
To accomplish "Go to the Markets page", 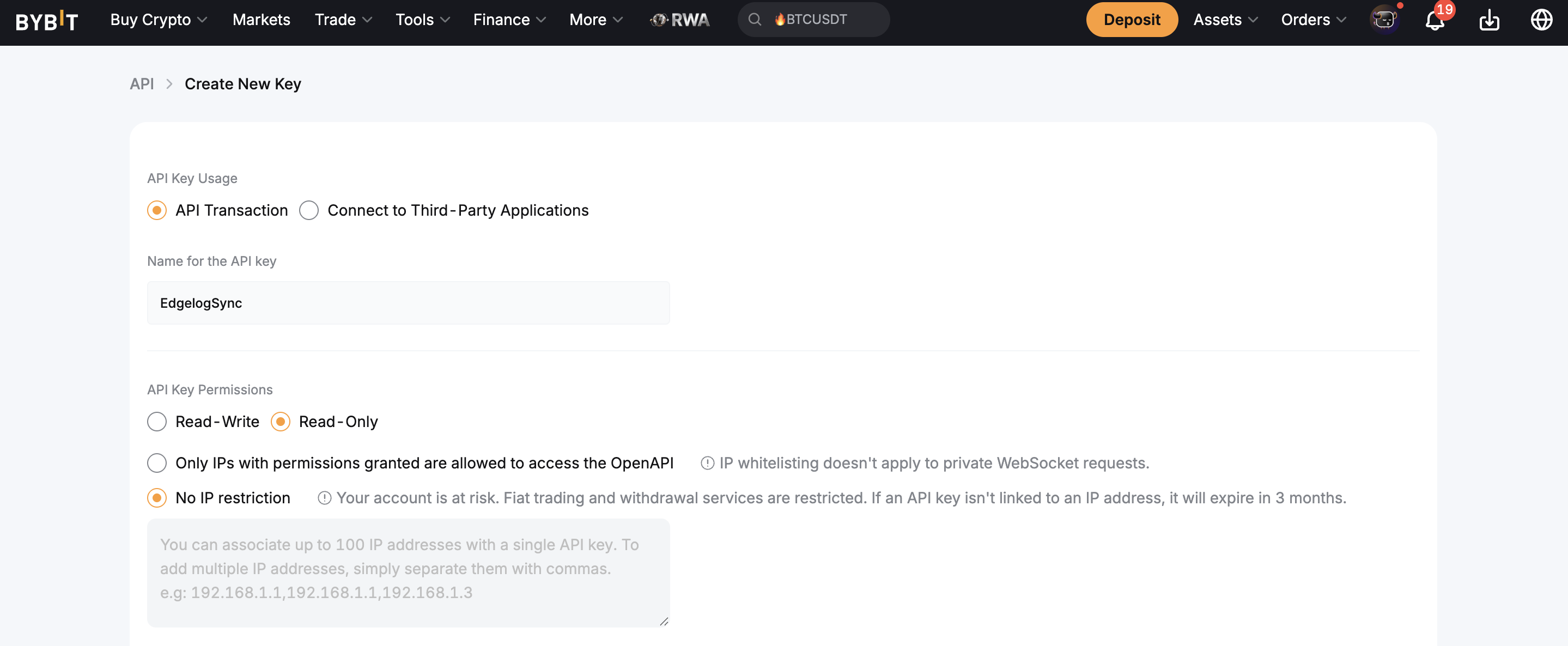I will click(261, 20).
